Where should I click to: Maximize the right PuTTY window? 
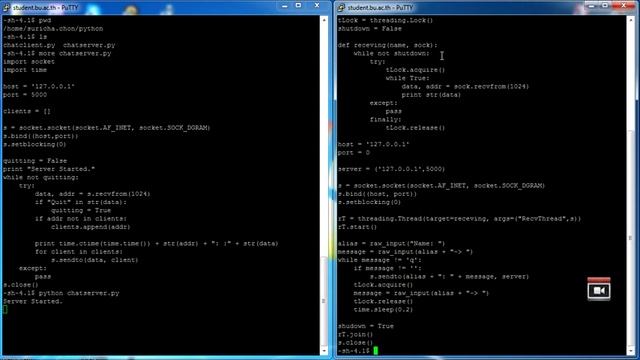coord(605,5)
